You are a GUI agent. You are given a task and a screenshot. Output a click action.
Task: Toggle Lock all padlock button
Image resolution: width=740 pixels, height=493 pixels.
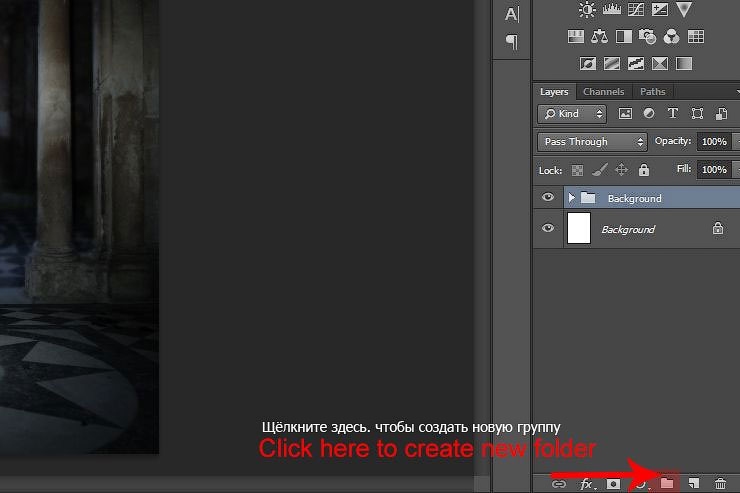(x=644, y=170)
